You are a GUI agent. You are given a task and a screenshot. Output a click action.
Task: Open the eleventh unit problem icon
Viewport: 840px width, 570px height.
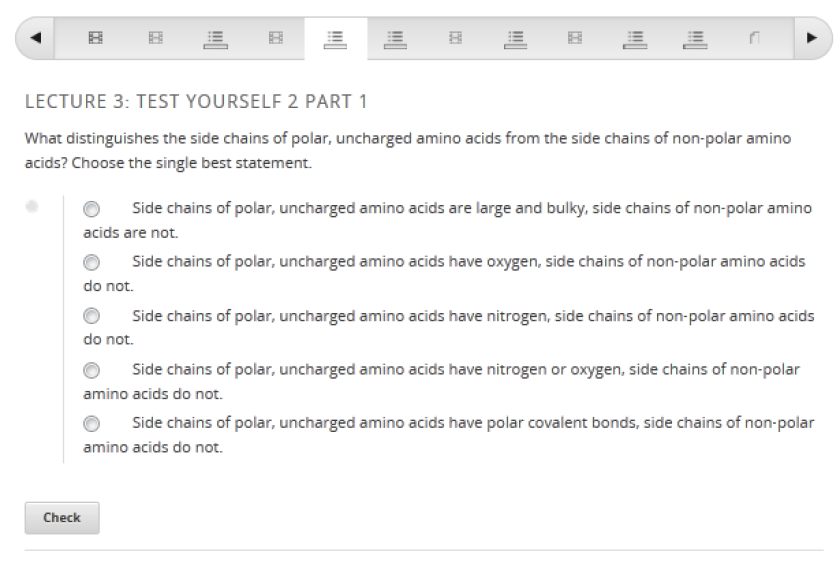pos(694,39)
